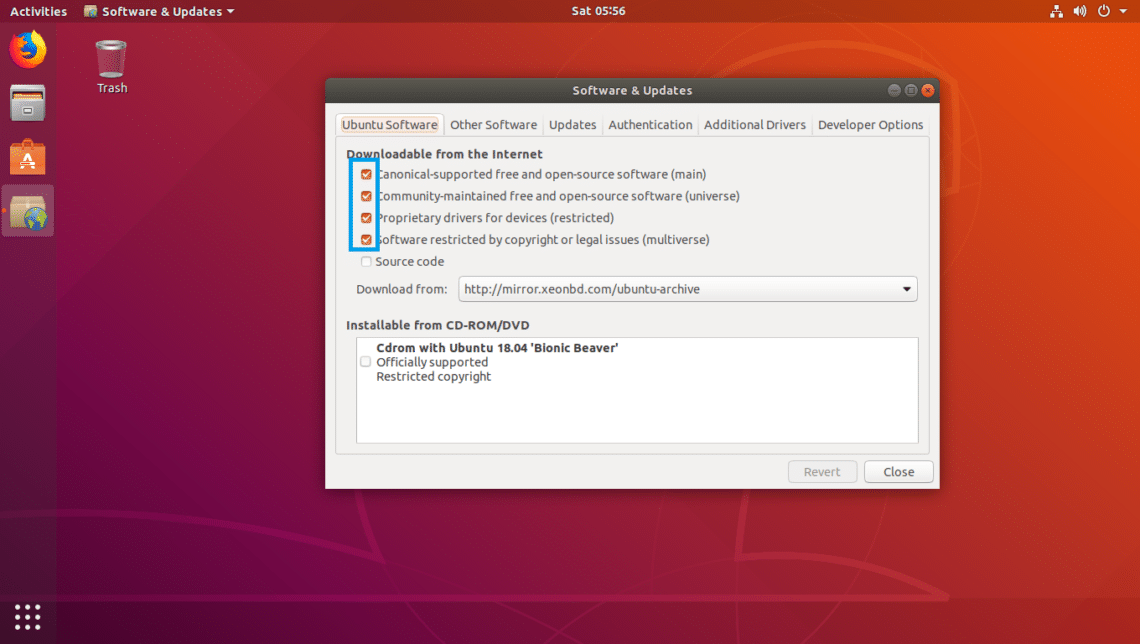Click 'Cdrom with Ubuntu 18.04 'Bionic Beaver'' text

pos(497,347)
